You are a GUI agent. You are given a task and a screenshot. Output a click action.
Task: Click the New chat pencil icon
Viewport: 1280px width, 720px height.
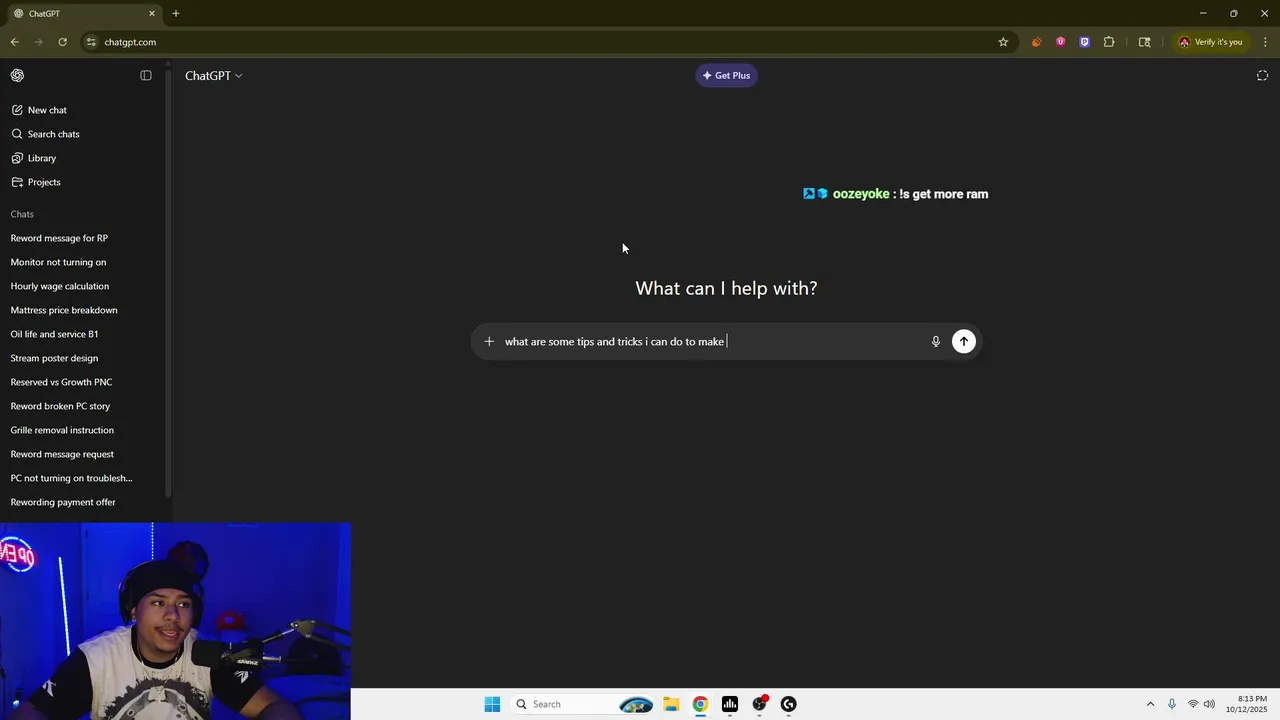(x=17, y=110)
